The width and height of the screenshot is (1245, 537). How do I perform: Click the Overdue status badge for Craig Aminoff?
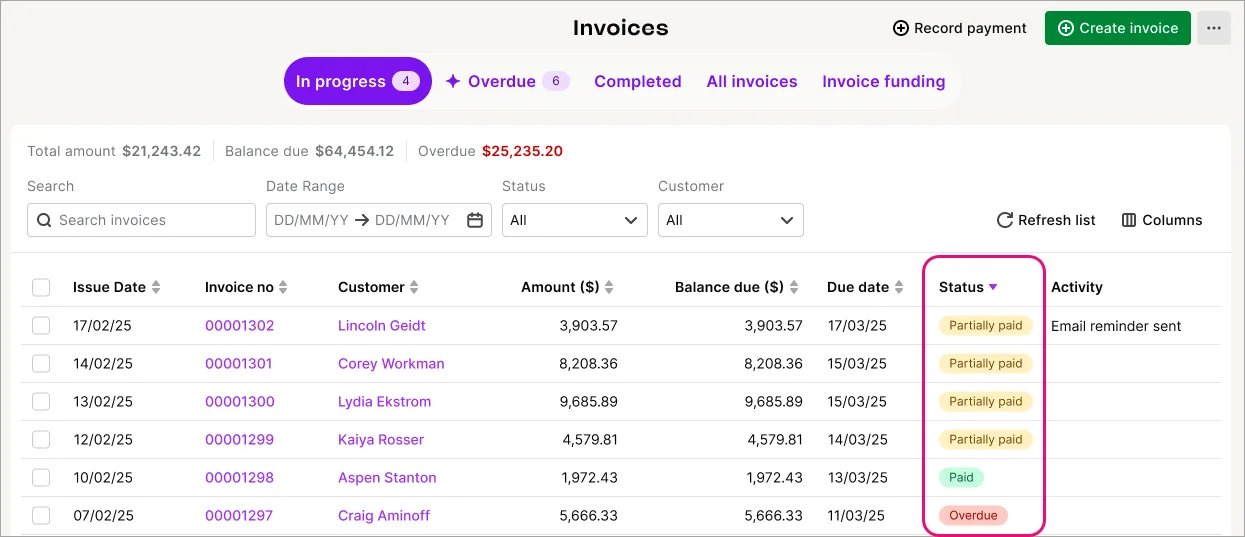974,515
